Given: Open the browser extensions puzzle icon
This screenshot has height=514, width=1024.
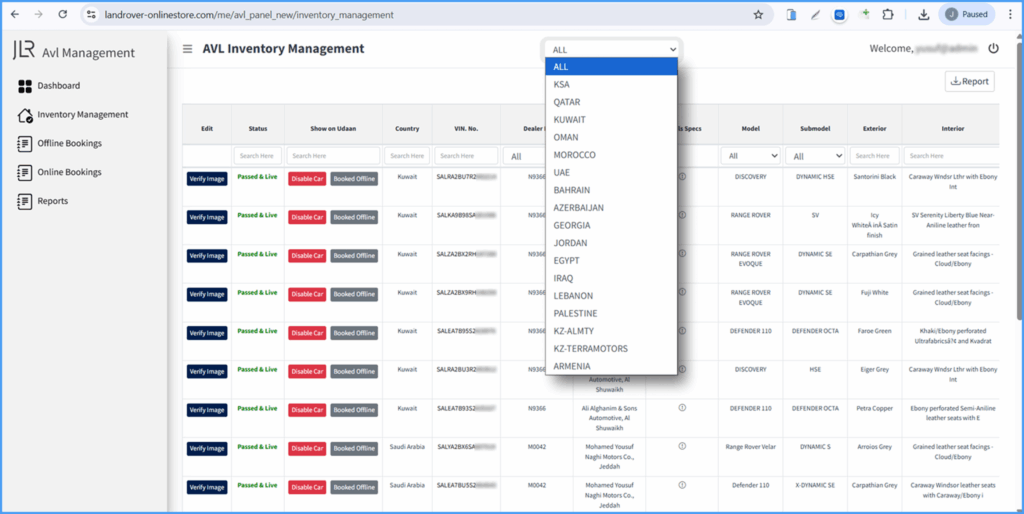Looking at the screenshot, I should click(886, 15).
